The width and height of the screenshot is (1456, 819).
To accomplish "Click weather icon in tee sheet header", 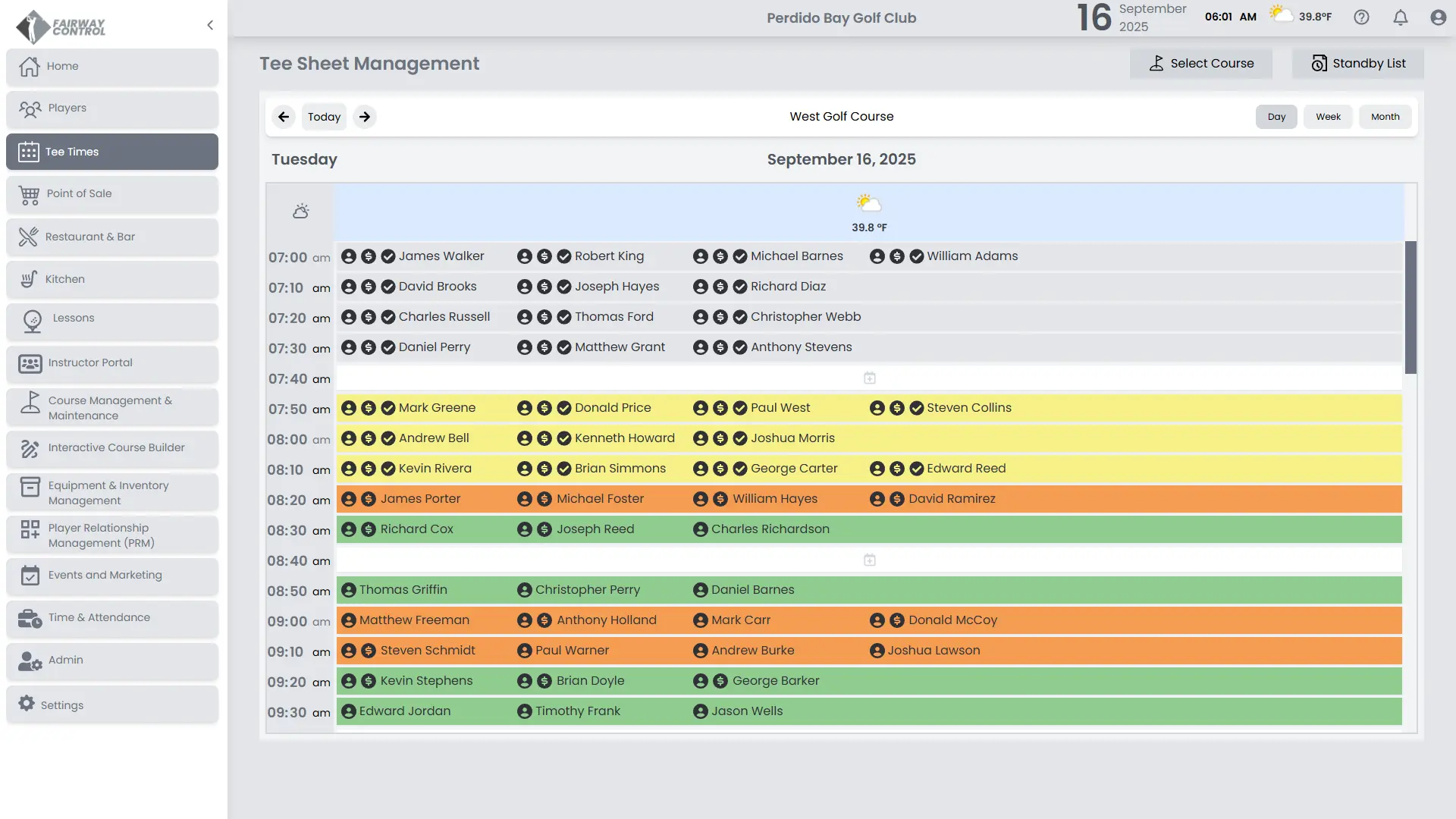I will [300, 212].
